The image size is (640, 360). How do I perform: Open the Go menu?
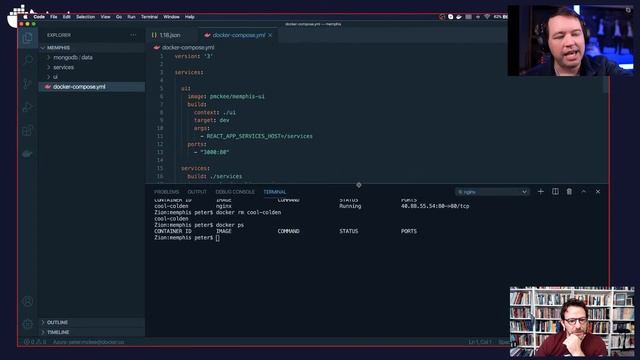point(119,17)
